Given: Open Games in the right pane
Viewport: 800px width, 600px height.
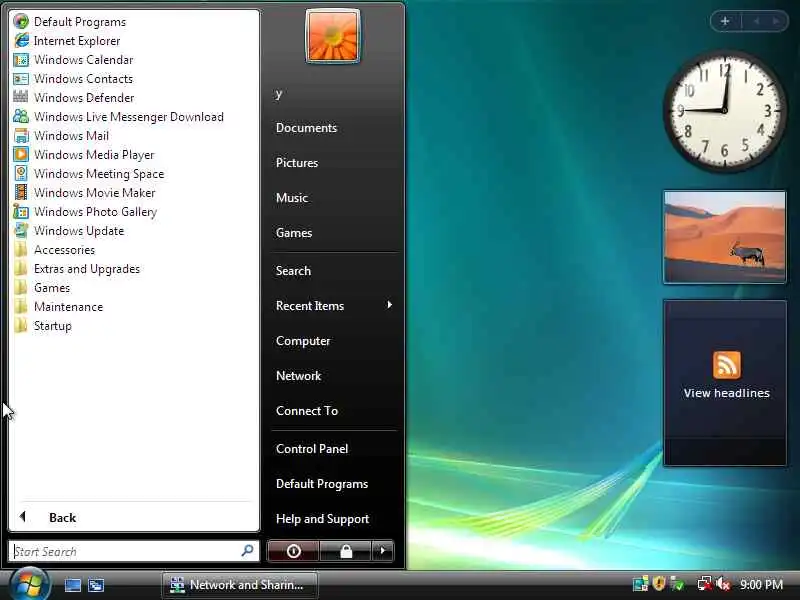Looking at the screenshot, I should coord(294,233).
